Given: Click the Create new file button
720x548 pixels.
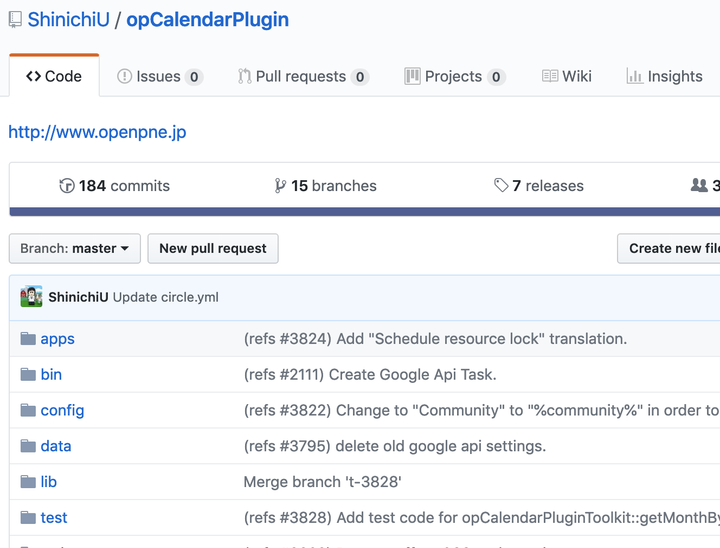Looking at the screenshot, I should [669, 249].
